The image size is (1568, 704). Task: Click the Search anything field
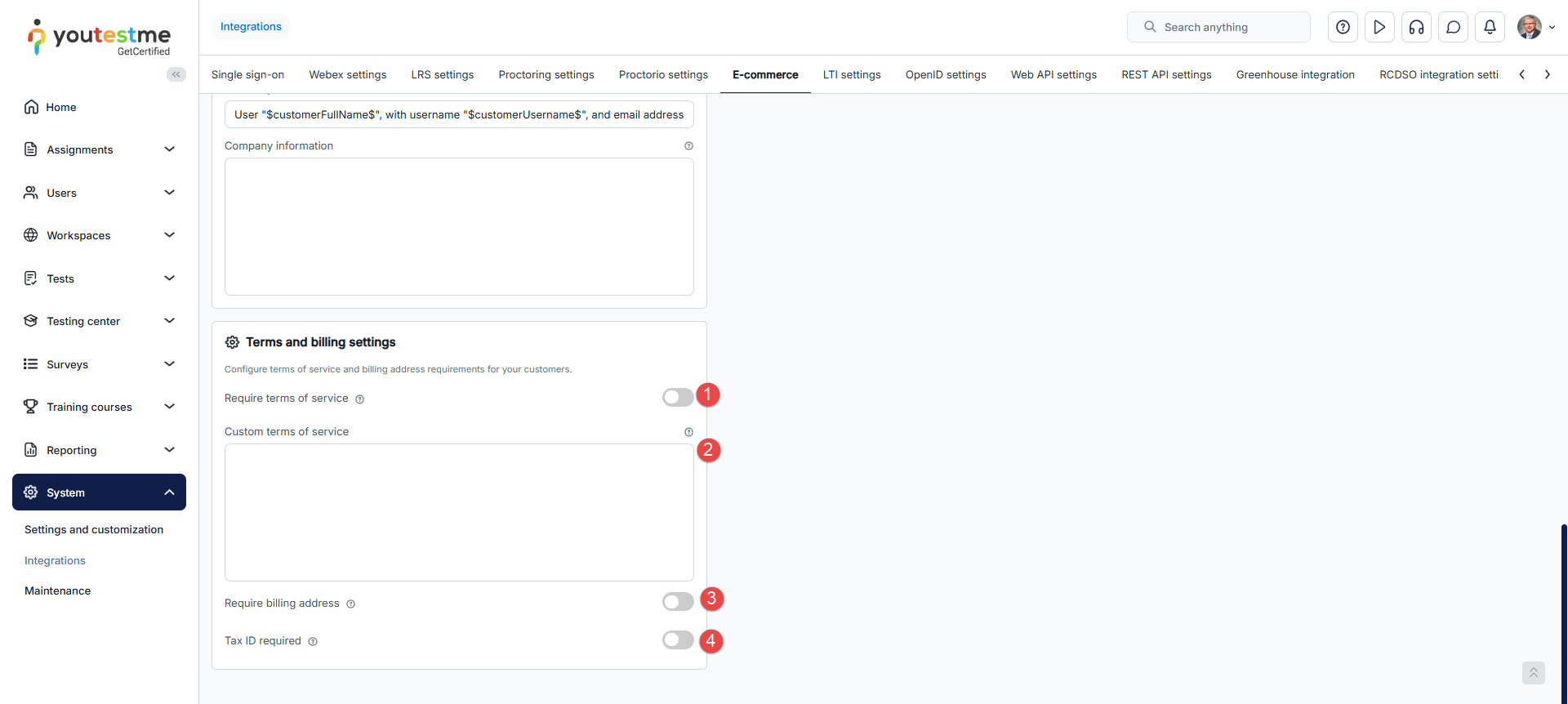[x=1218, y=27]
